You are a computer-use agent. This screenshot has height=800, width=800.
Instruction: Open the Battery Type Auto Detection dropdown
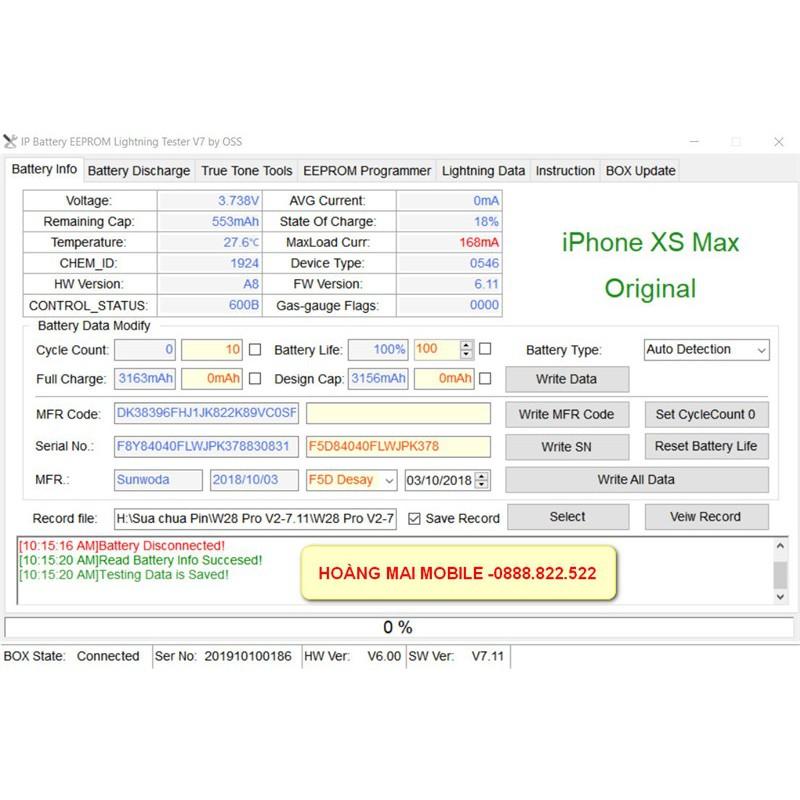[707, 349]
